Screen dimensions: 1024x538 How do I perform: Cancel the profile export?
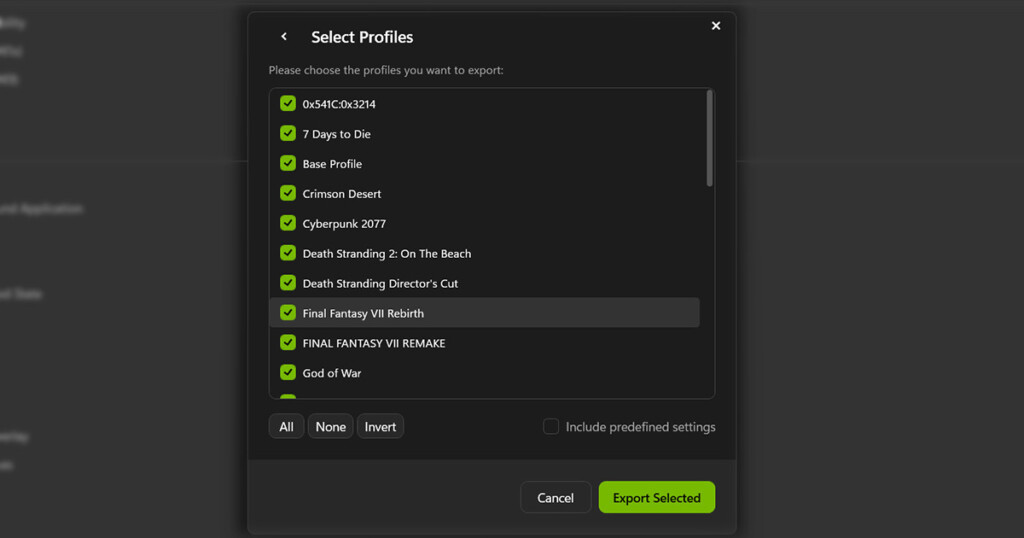tap(556, 498)
